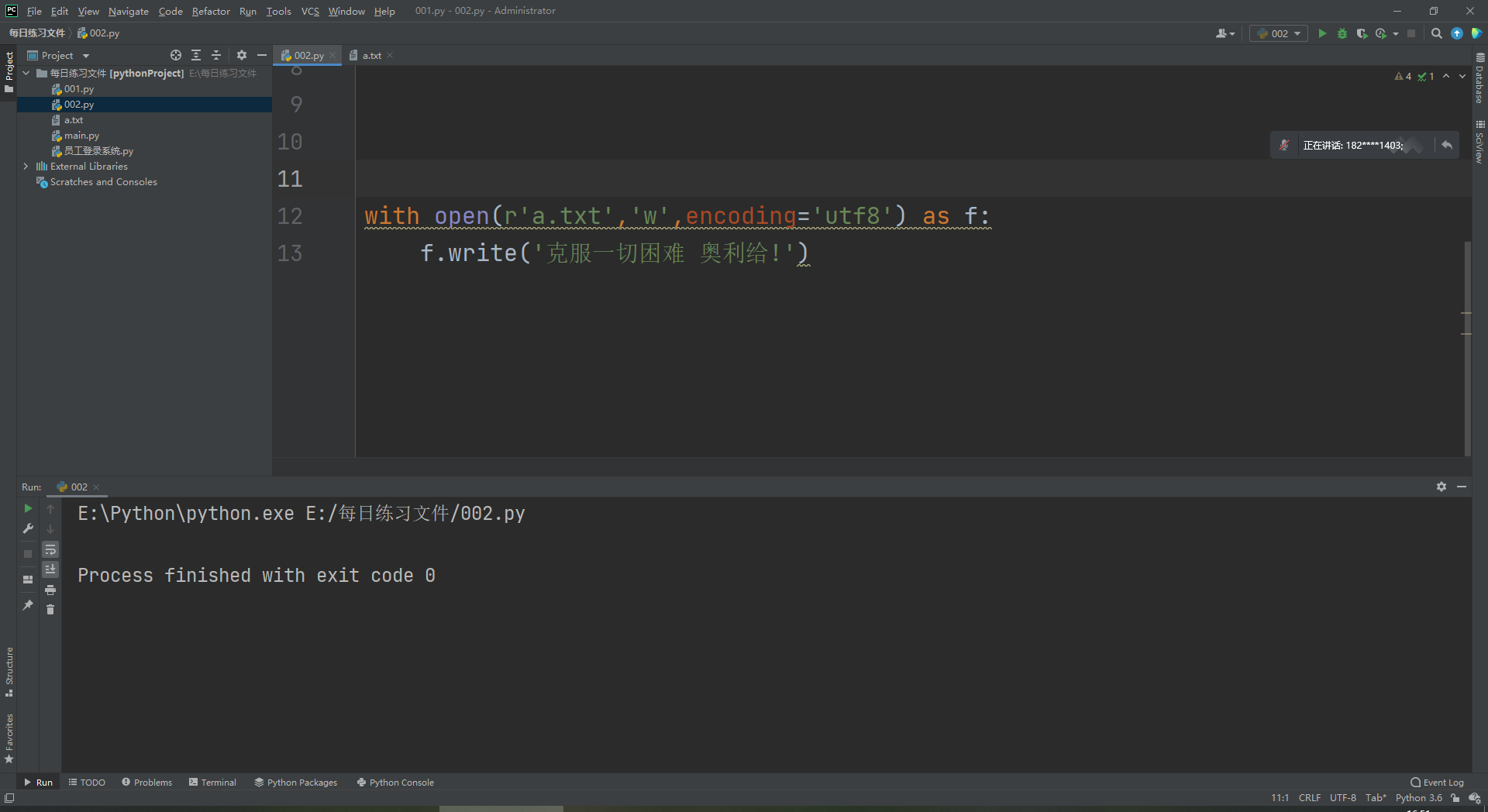Open Python 3.6 interpreter selector
This screenshot has height=812, width=1488.
(x=1419, y=798)
